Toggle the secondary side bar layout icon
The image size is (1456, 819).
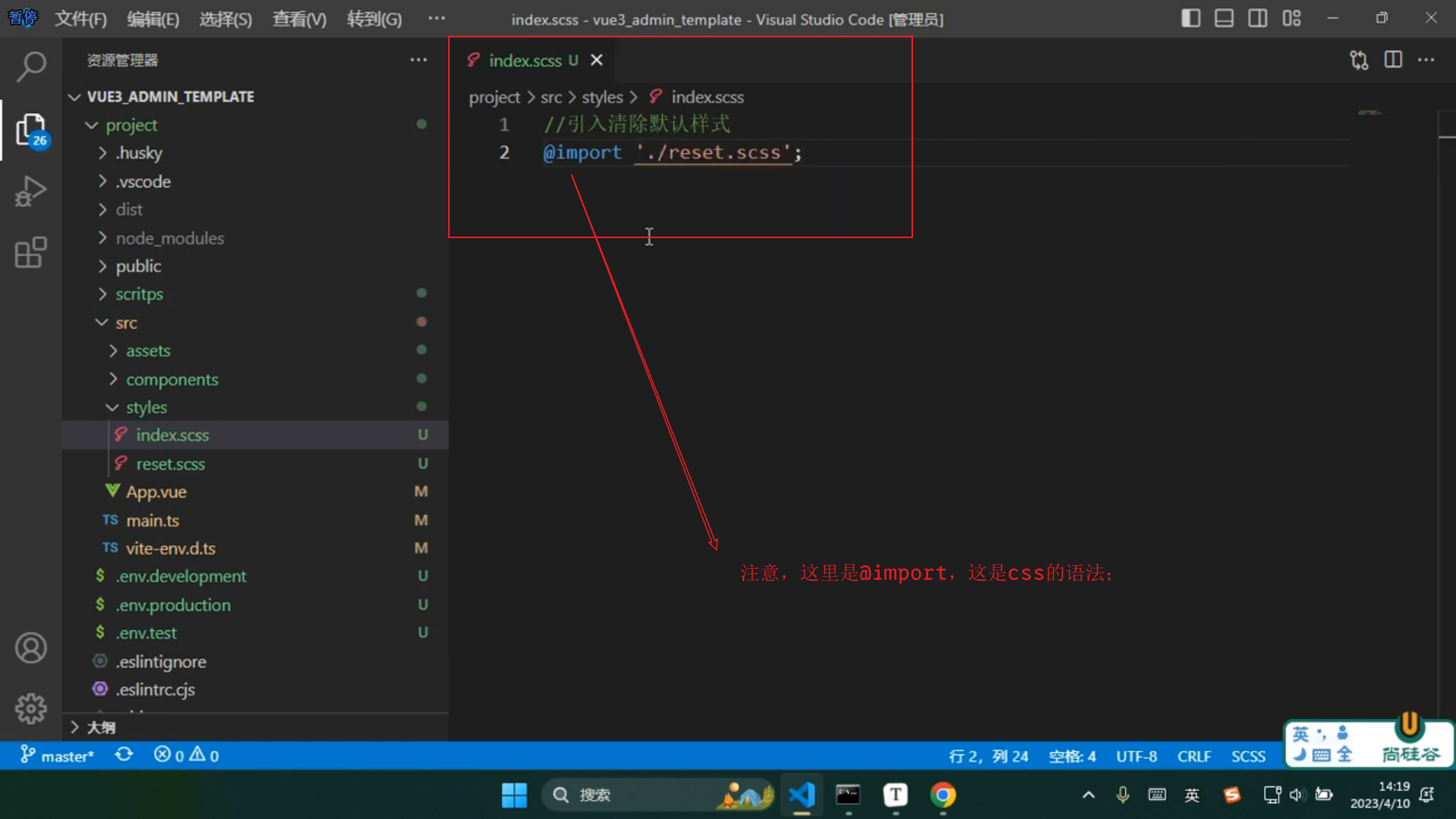[x=1257, y=18]
